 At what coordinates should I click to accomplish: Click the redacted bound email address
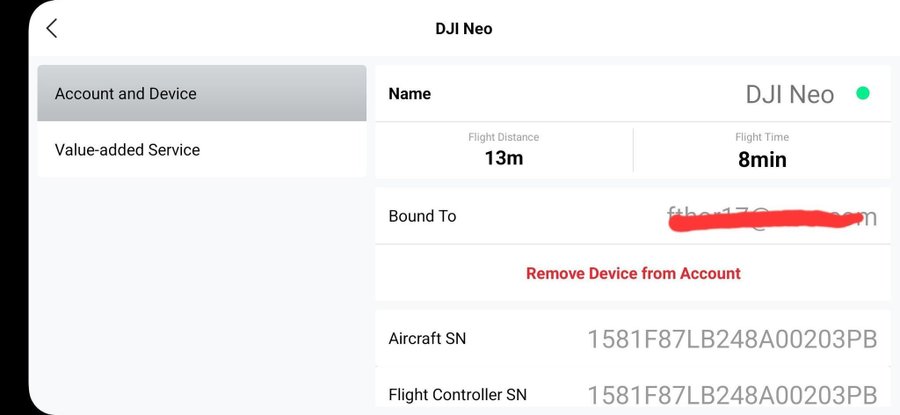point(771,217)
